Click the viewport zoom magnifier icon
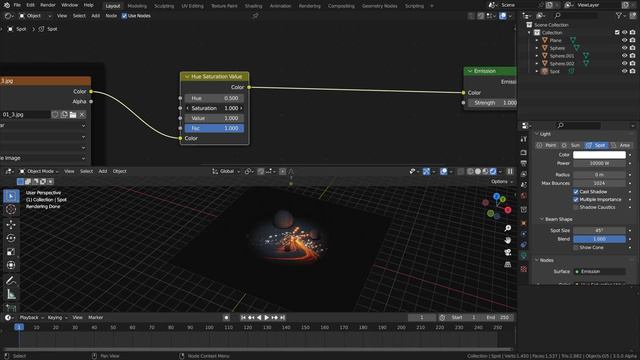Viewport: 640px width, 360px height. [x=507, y=228]
